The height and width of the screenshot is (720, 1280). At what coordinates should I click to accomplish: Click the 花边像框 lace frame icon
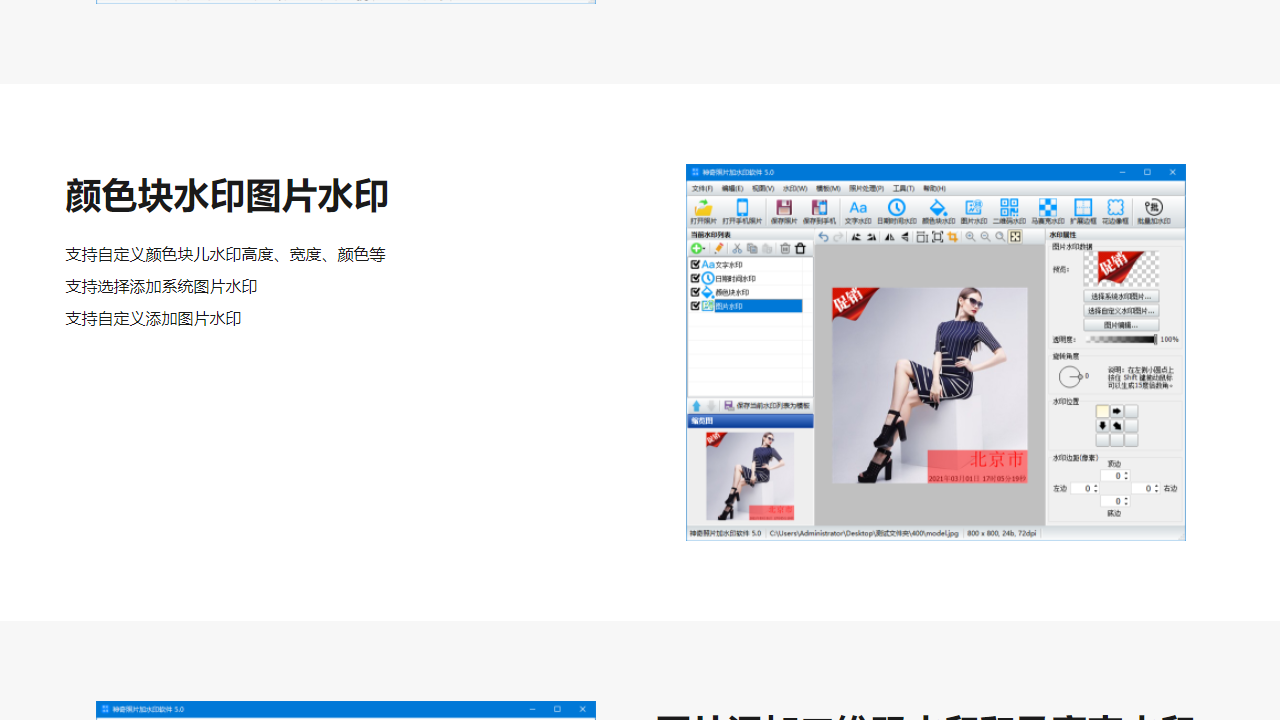[1115, 208]
